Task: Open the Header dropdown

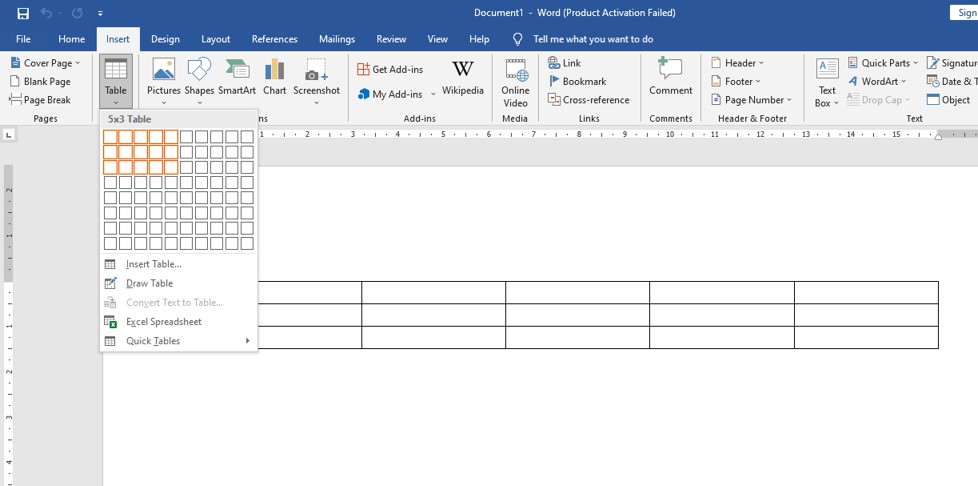Action: coord(737,63)
